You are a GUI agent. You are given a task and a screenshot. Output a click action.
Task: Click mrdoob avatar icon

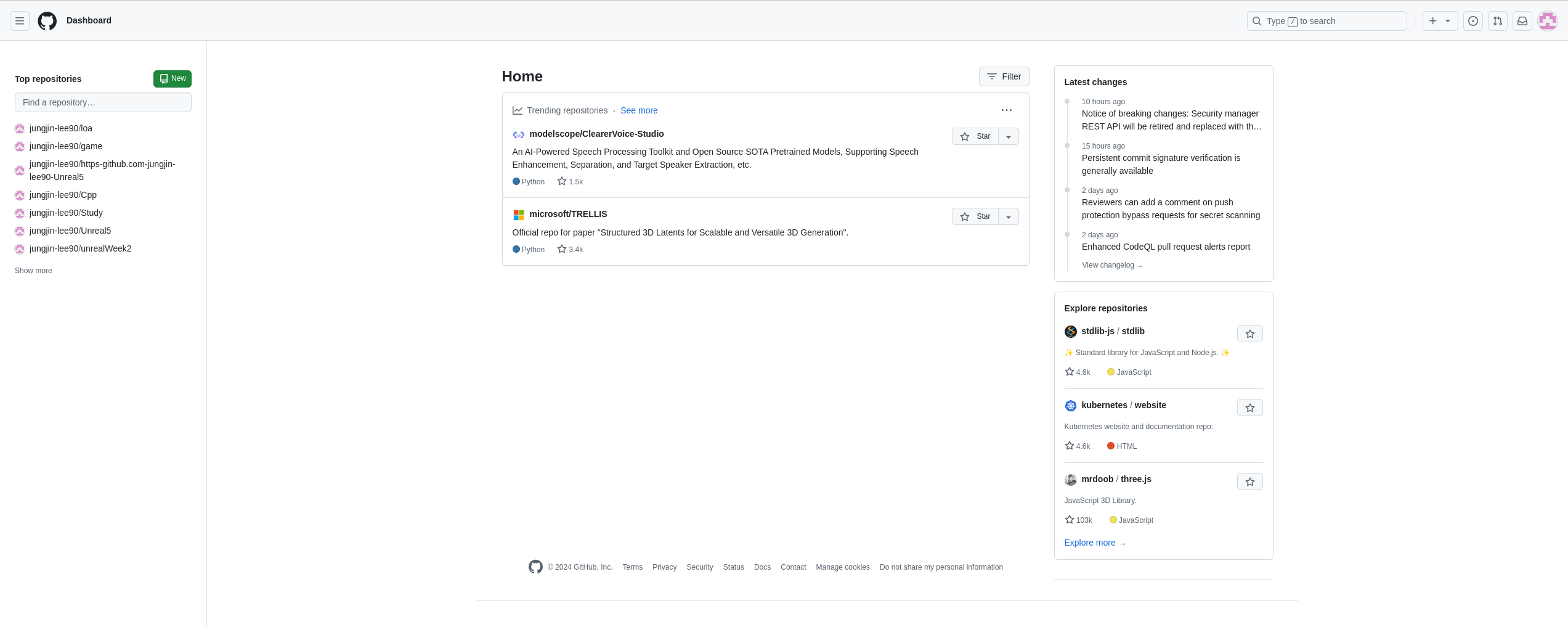coord(1071,480)
